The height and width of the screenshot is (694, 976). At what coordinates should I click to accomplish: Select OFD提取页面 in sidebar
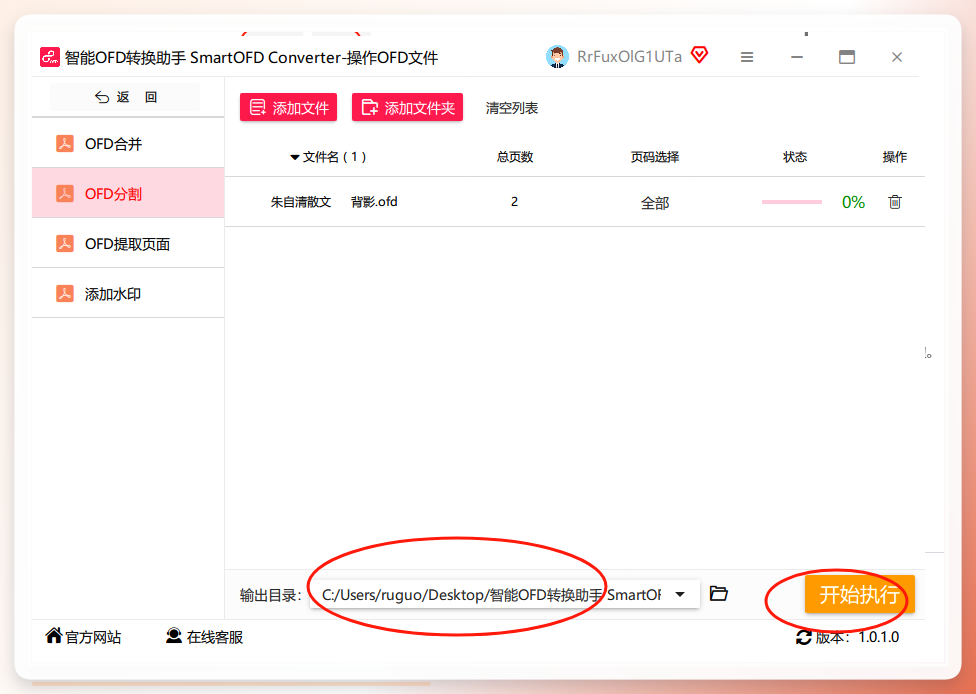point(128,243)
